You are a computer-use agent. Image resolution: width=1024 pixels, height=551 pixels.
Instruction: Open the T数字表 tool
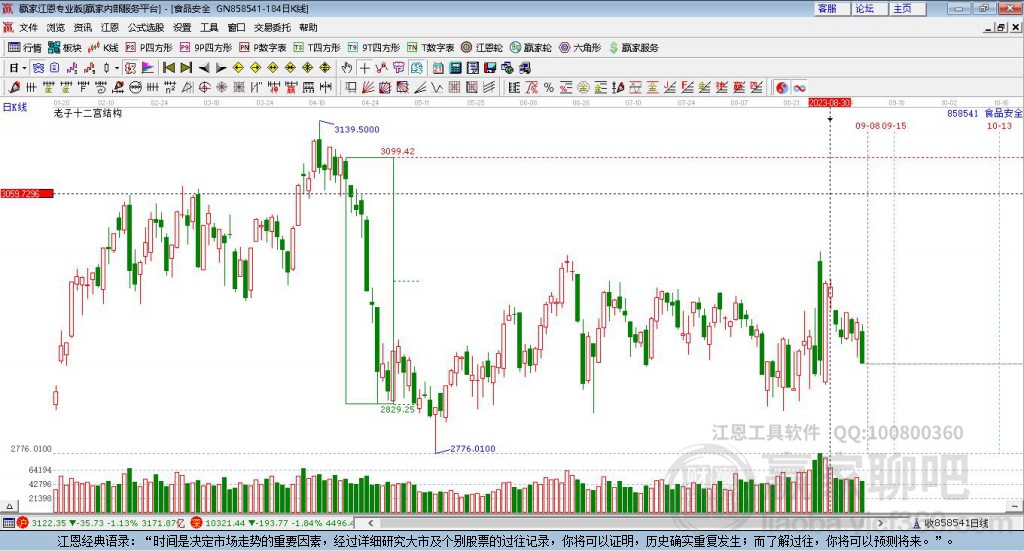[430, 48]
